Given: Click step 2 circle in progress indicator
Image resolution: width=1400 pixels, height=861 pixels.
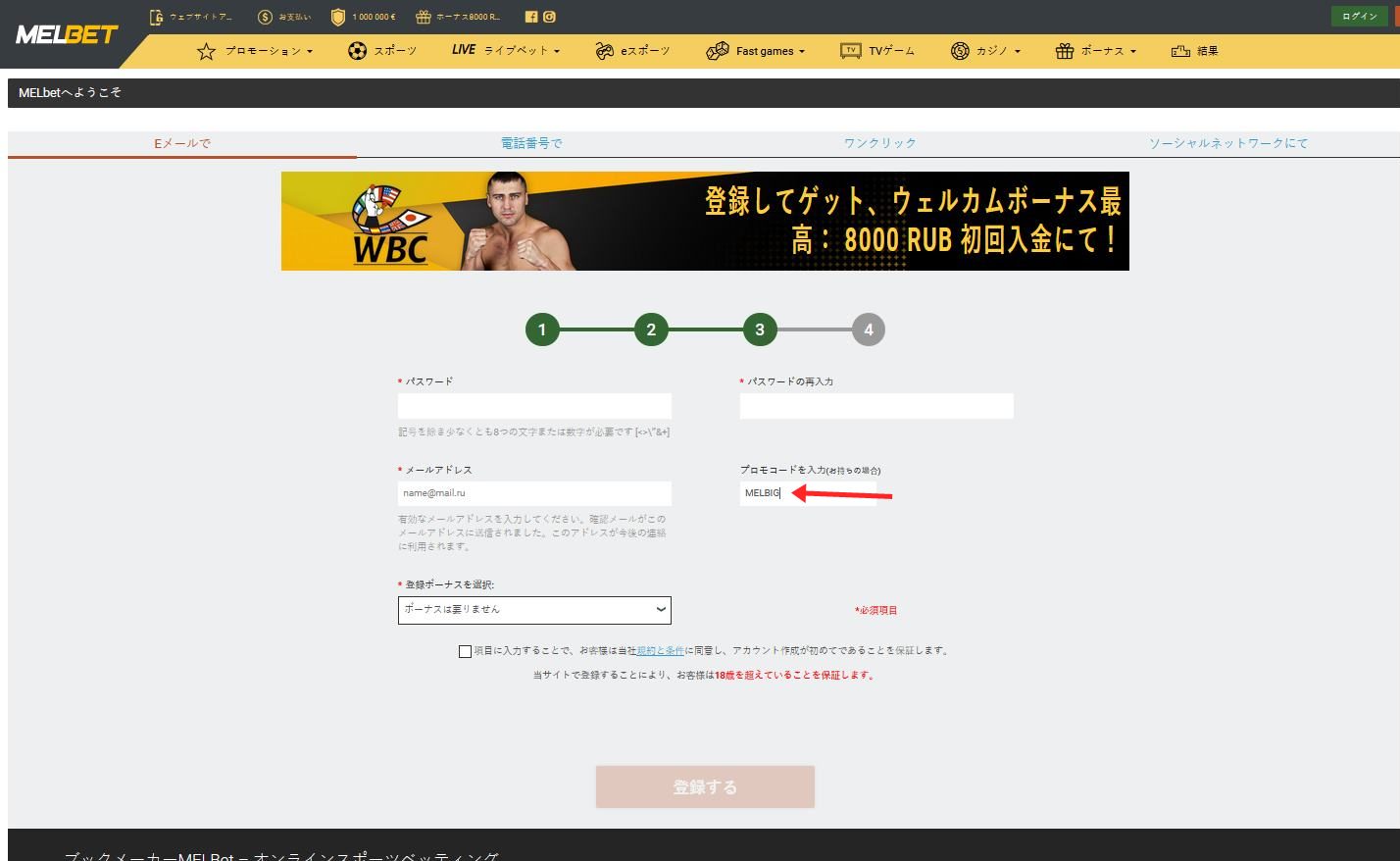Looking at the screenshot, I should click(x=651, y=329).
